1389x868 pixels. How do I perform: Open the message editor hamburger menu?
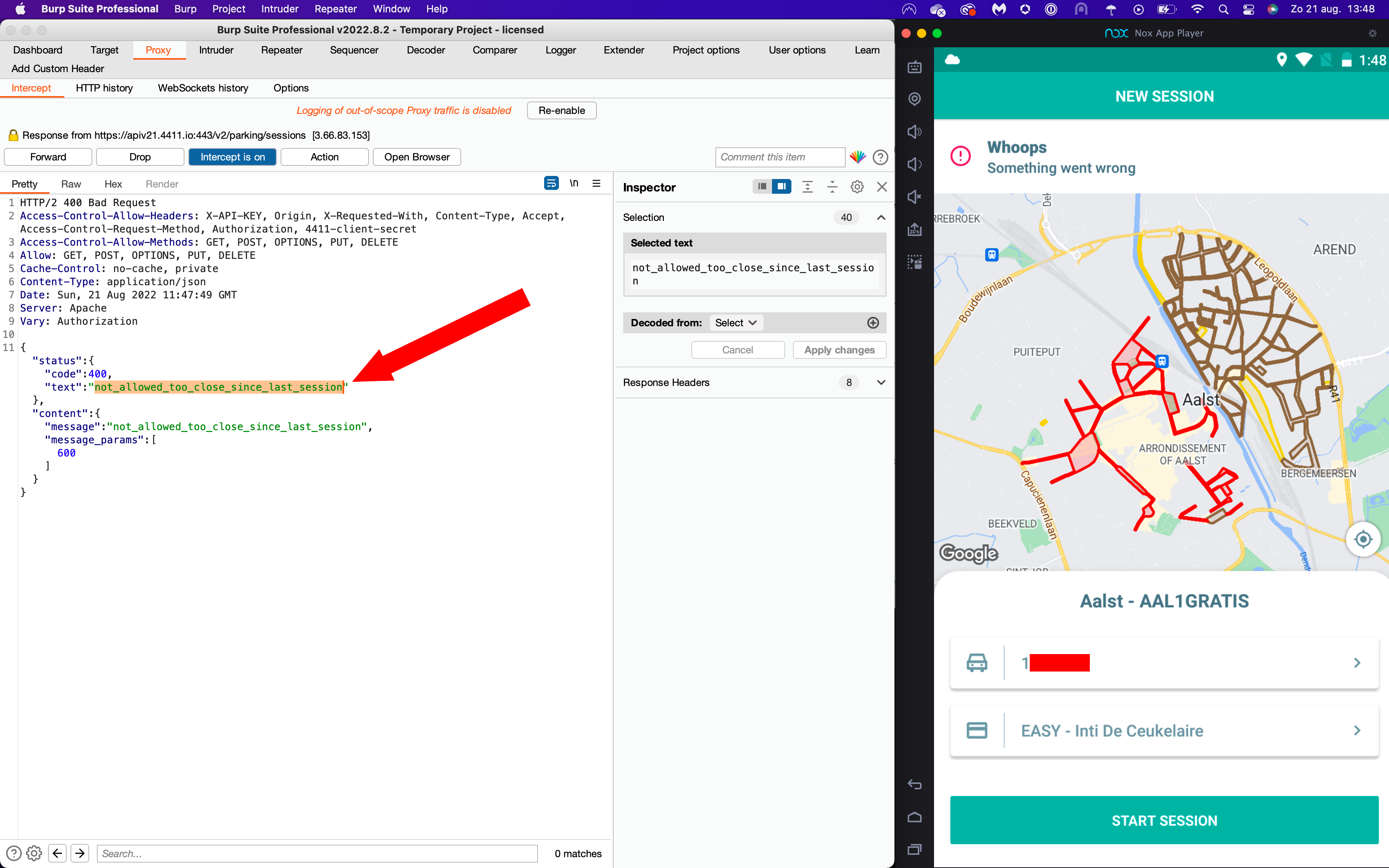coord(596,183)
